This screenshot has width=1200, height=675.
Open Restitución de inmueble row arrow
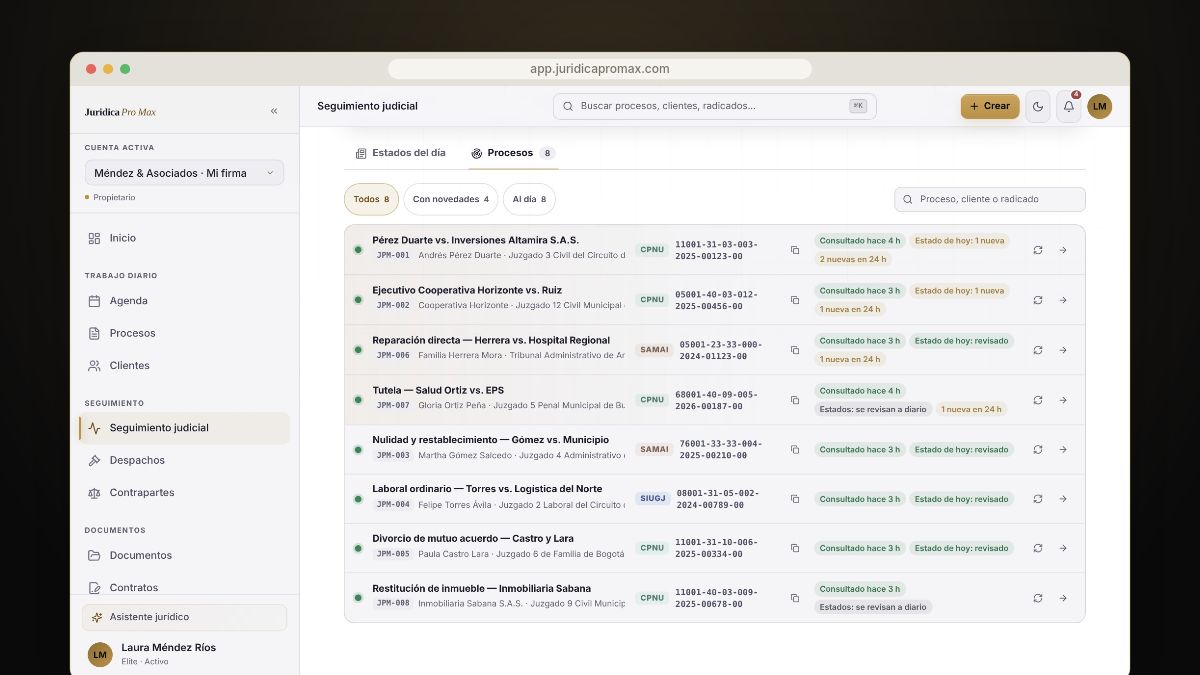pyautogui.click(x=1063, y=598)
